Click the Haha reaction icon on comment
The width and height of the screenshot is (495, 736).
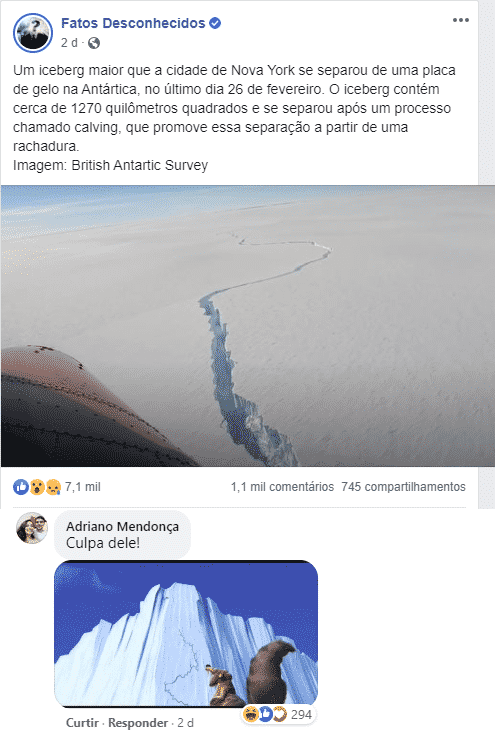pyautogui.click(x=251, y=714)
